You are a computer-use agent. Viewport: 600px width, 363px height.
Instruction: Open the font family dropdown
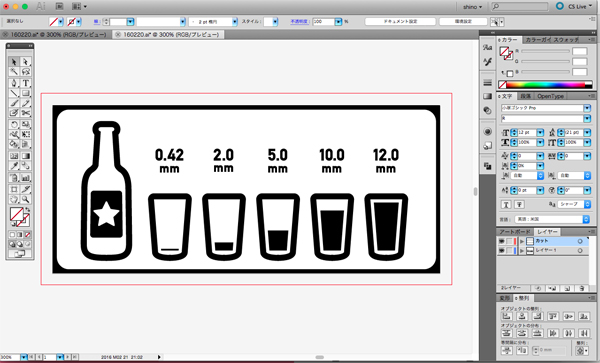(x=587, y=108)
